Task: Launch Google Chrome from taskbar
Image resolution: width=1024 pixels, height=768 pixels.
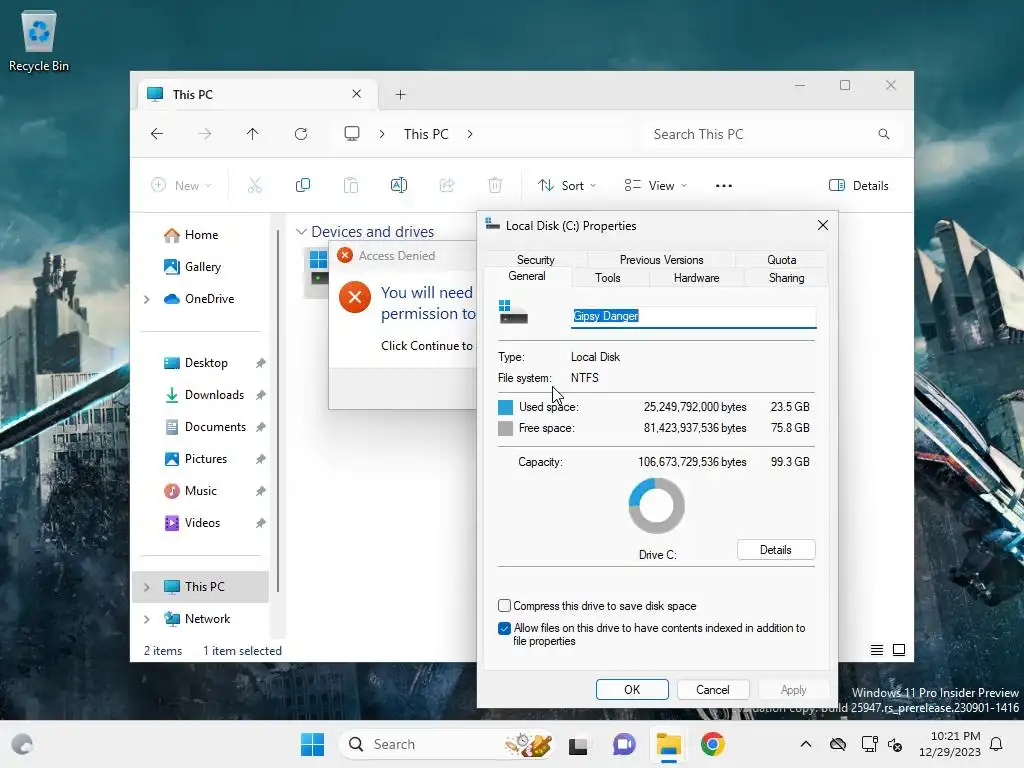Action: (x=712, y=744)
